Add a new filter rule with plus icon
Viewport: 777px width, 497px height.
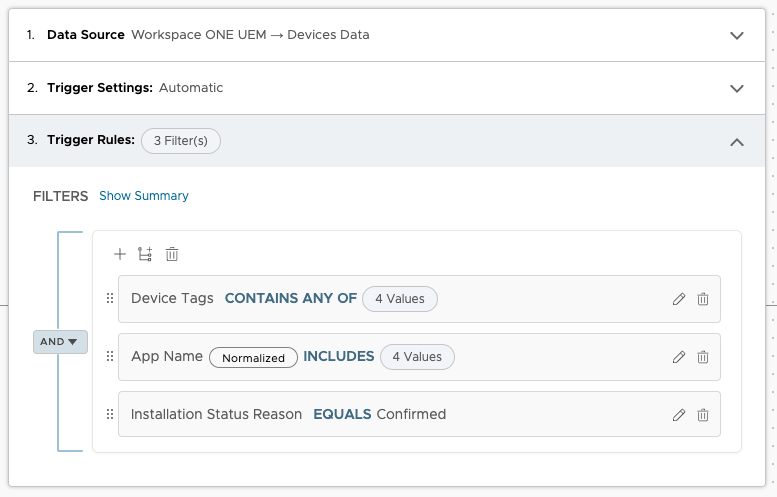coord(120,254)
